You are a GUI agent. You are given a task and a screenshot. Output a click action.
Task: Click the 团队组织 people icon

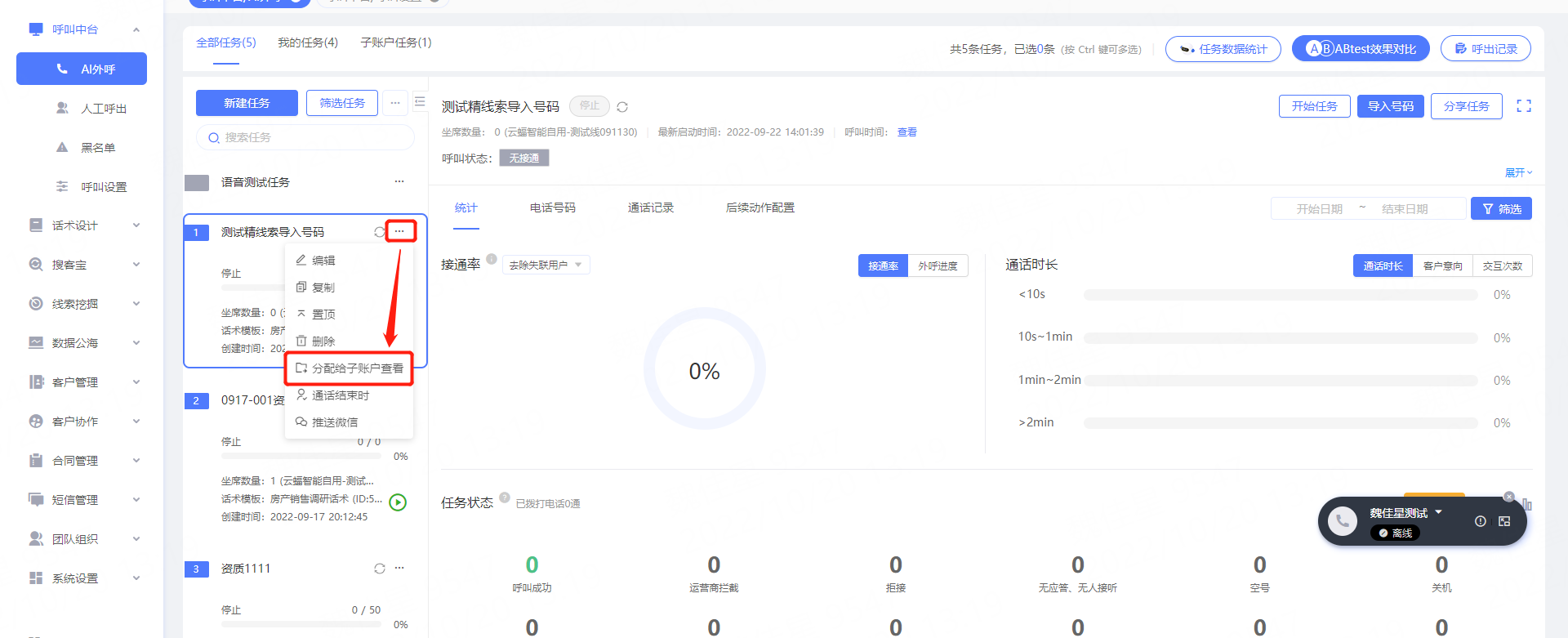(x=36, y=538)
